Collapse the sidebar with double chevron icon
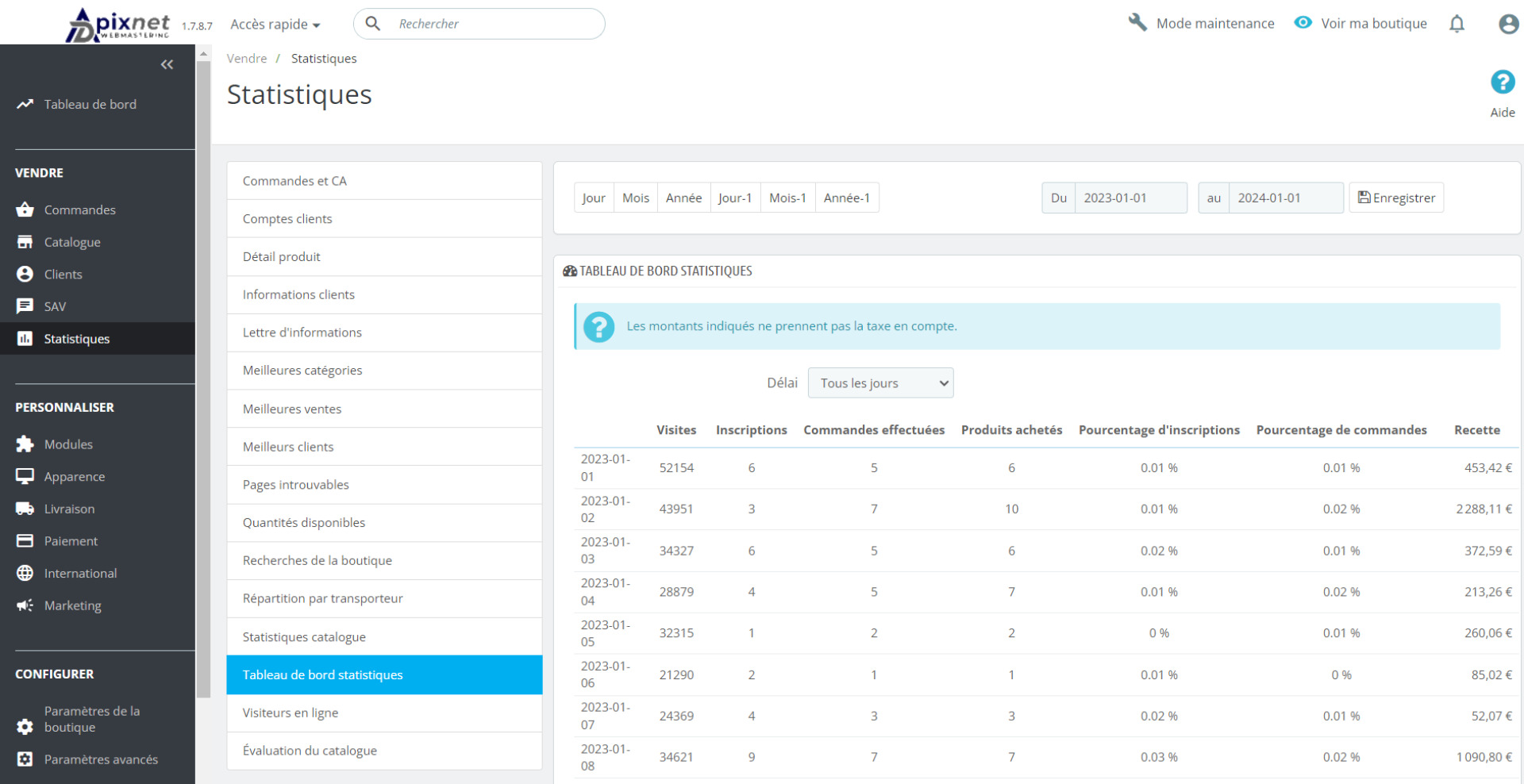This screenshot has height=784, width=1524. tap(167, 64)
